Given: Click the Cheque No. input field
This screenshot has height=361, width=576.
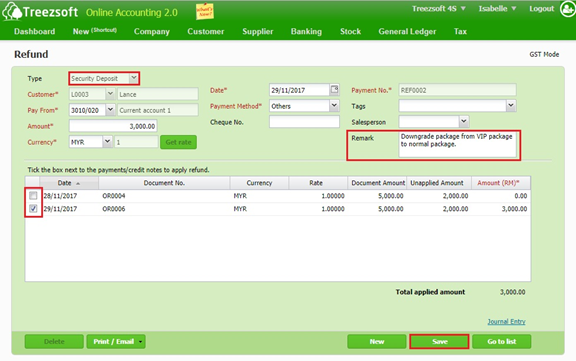Looking at the screenshot, I should 304,122.
